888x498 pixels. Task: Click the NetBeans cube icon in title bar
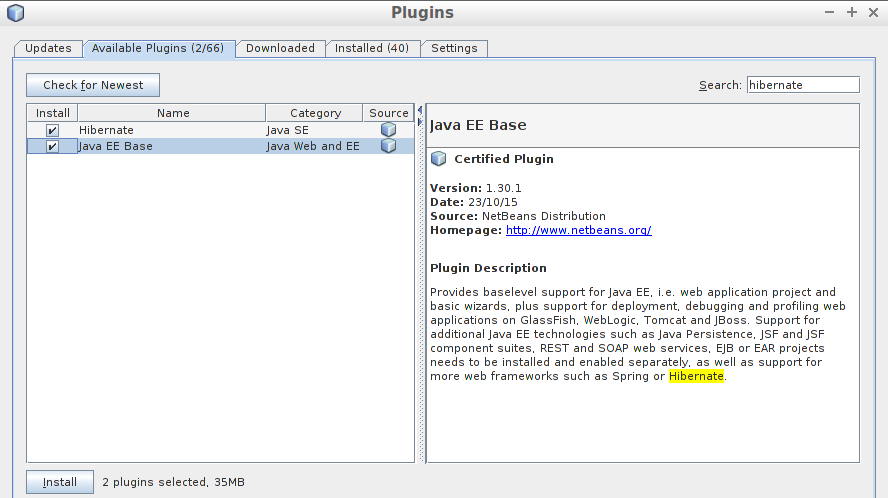pos(16,12)
